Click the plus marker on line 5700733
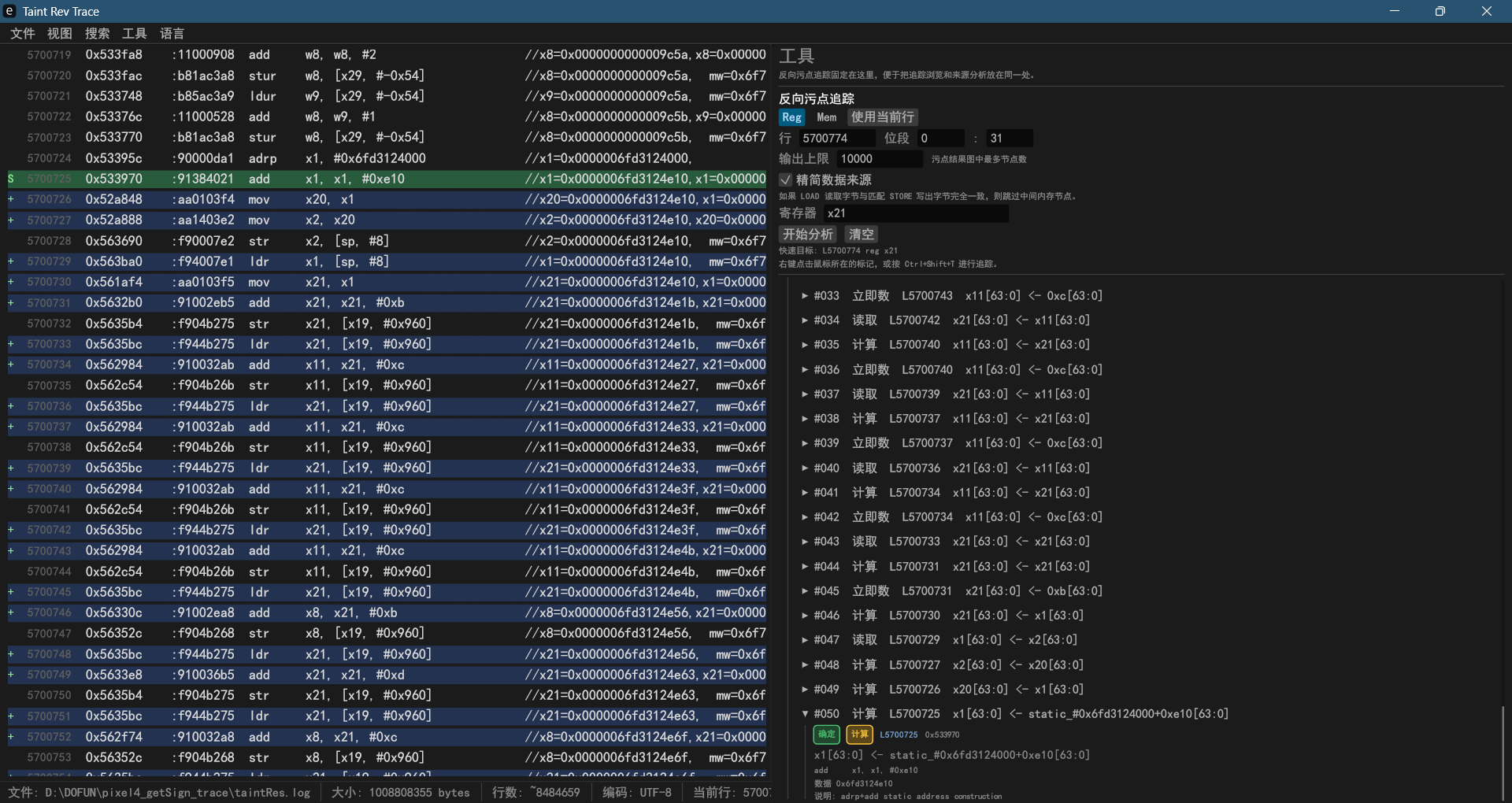This screenshot has height=803, width=1512. point(11,344)
